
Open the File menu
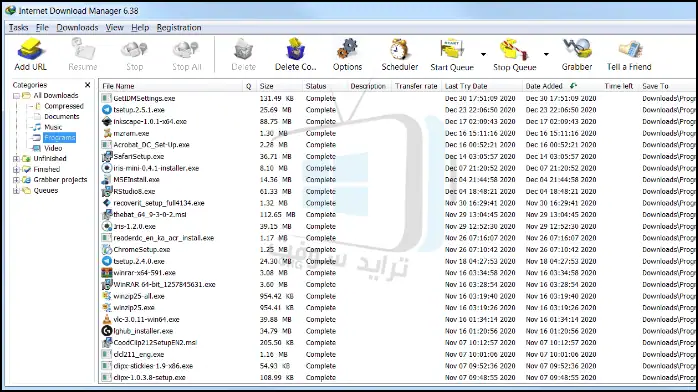[x=42, y=28]
